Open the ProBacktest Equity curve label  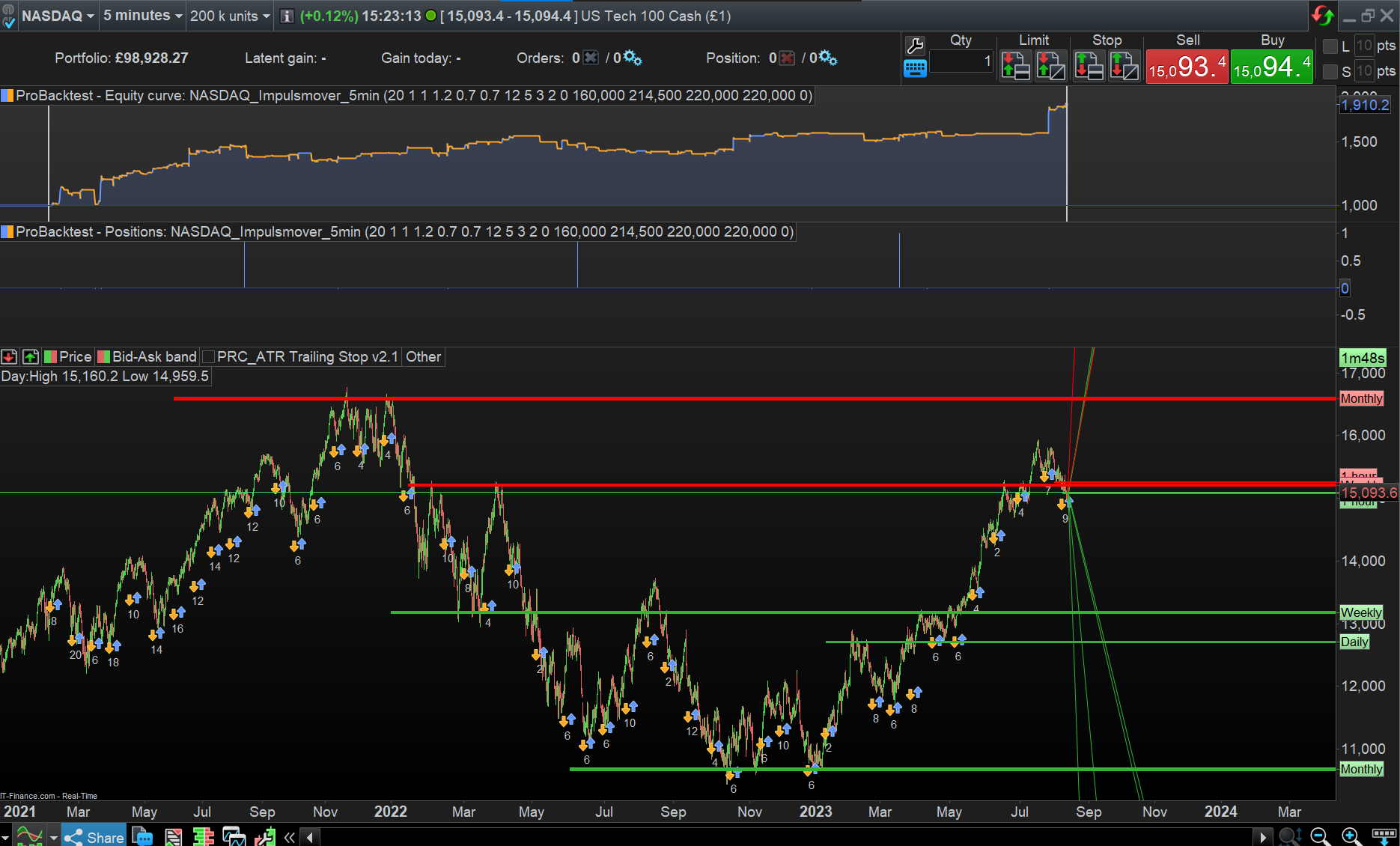[413, 96]
